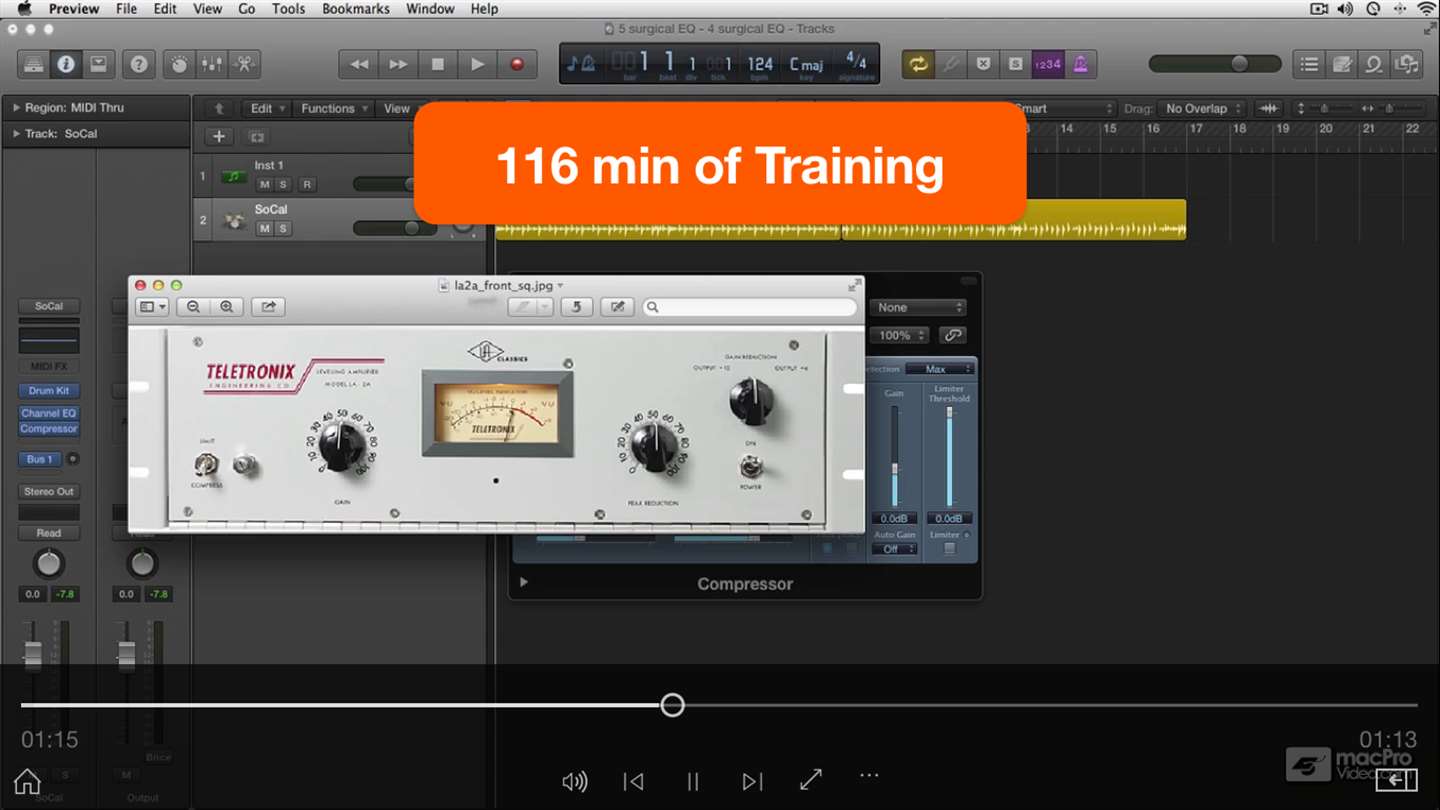Click the Drum Kit instrument slot
The height and width of the screenshot is (810, 1440).
pos(49,391)
